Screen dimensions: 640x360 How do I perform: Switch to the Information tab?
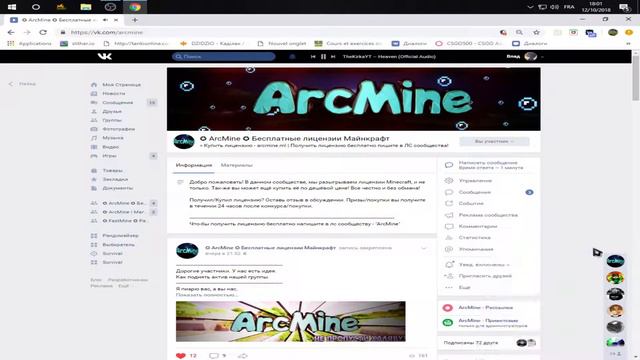[194, 165]
